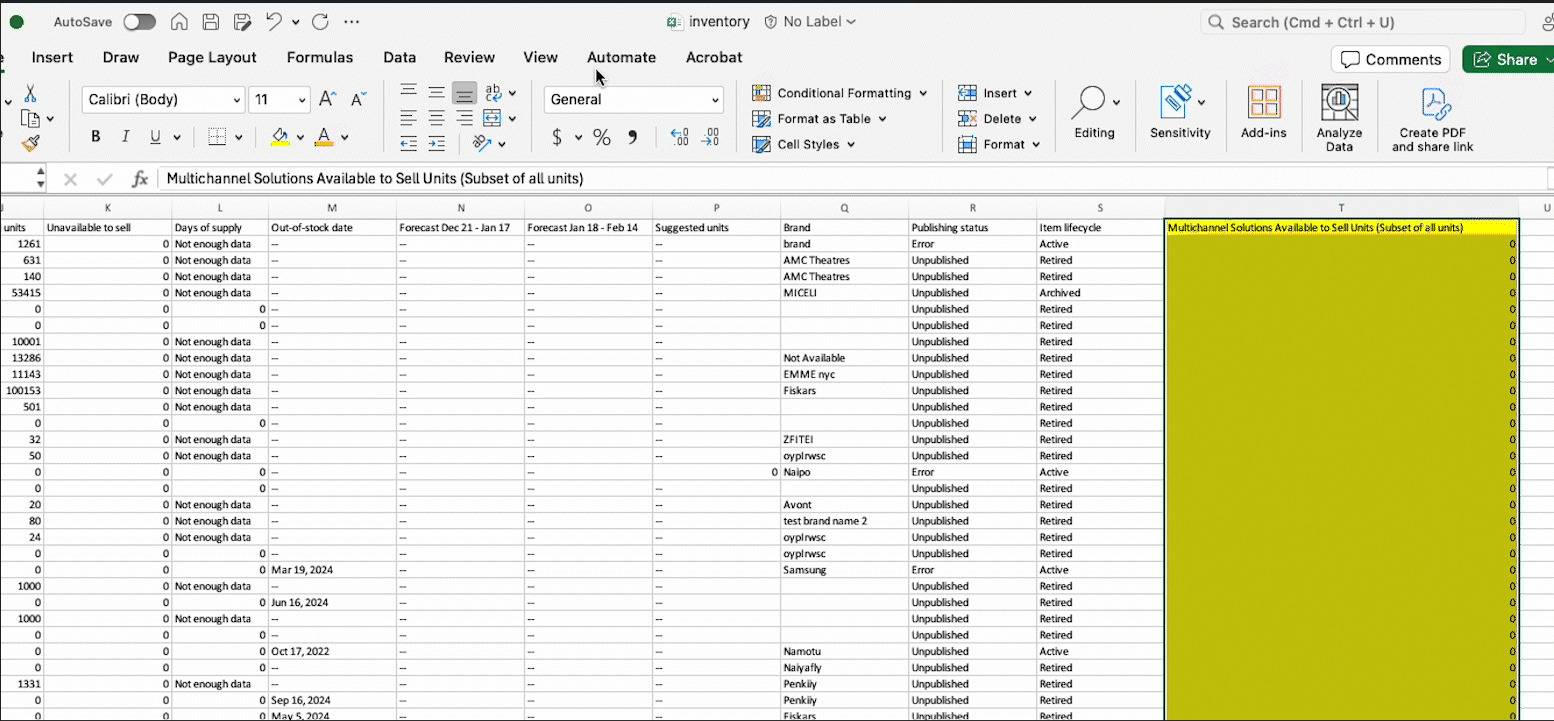Confirm the formula bar entry checkmark
The width and height of the screenshot is (1554, 721).
(105, 179)
